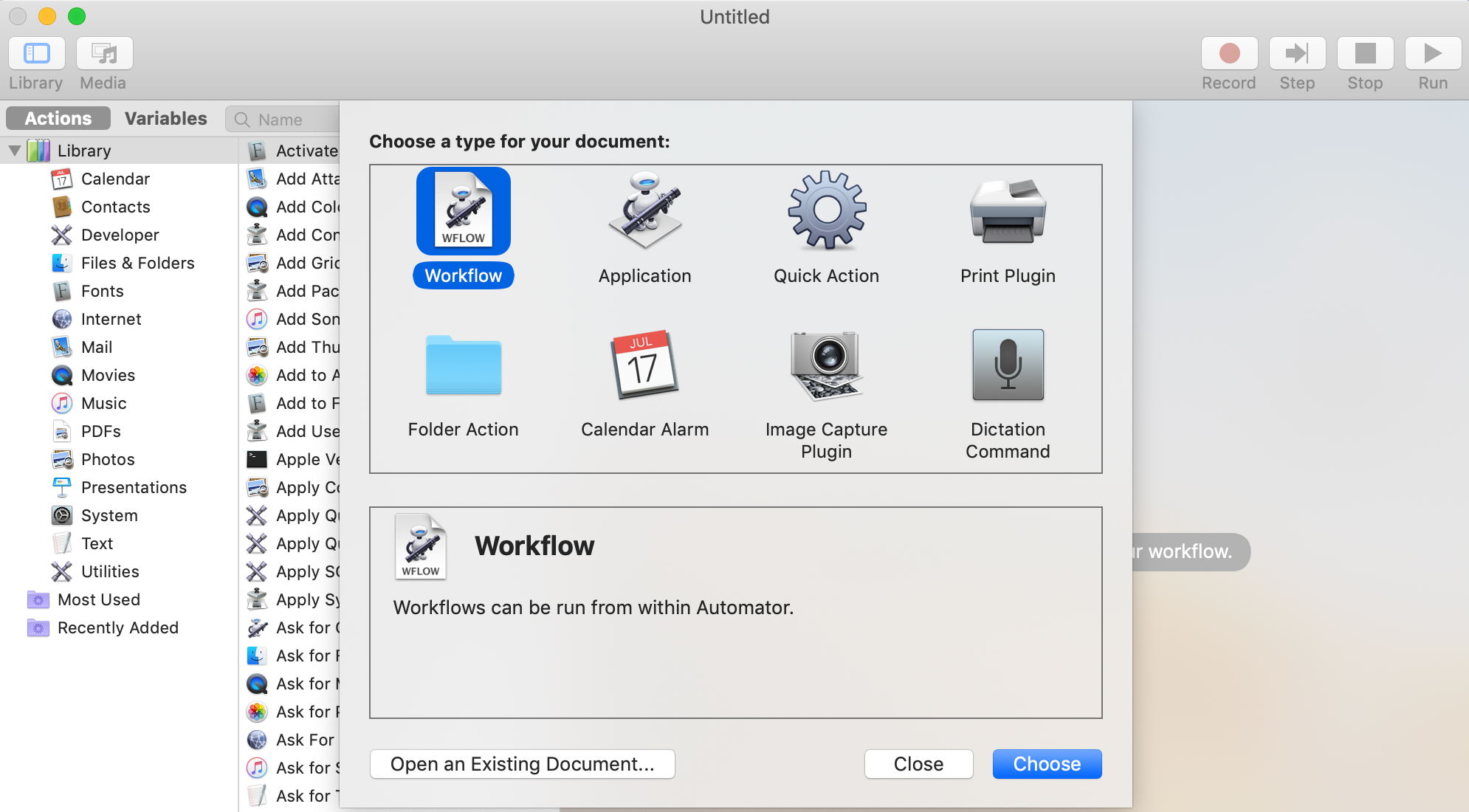Image resolution: width=1469 pixels, height=812 pixels.
Task: Collapse the Library disclosure triangle
Action: 14,151
